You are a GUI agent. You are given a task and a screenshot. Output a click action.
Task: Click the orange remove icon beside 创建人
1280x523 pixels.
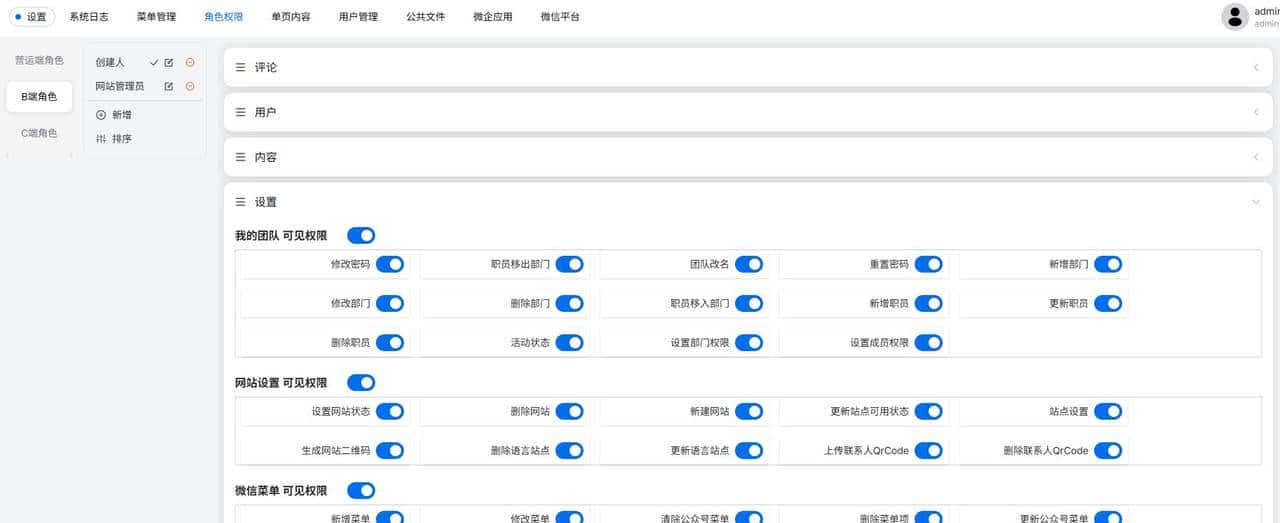point(190,63)
